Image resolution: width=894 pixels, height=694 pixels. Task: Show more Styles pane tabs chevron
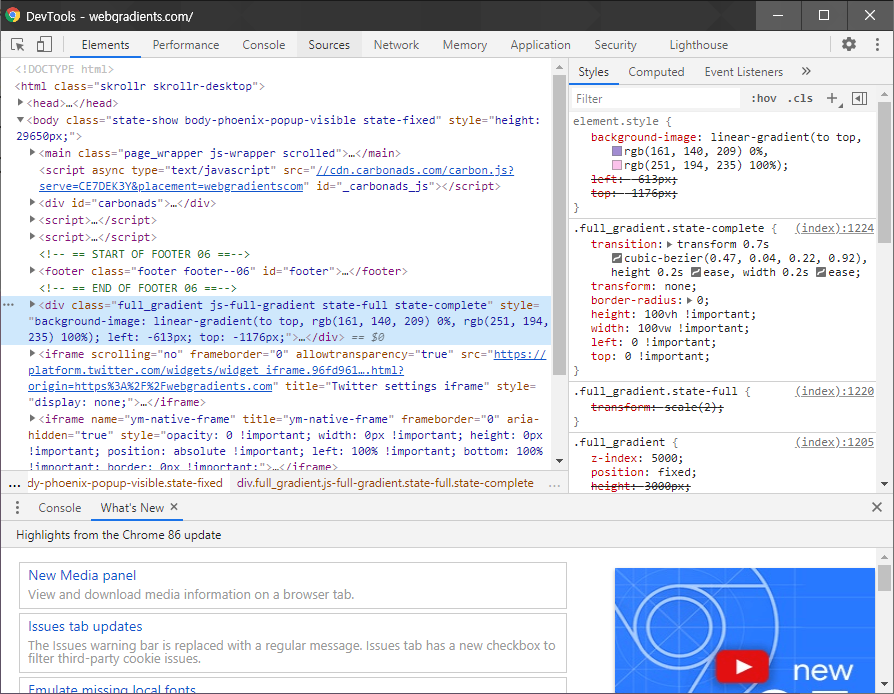click(806, 71)
